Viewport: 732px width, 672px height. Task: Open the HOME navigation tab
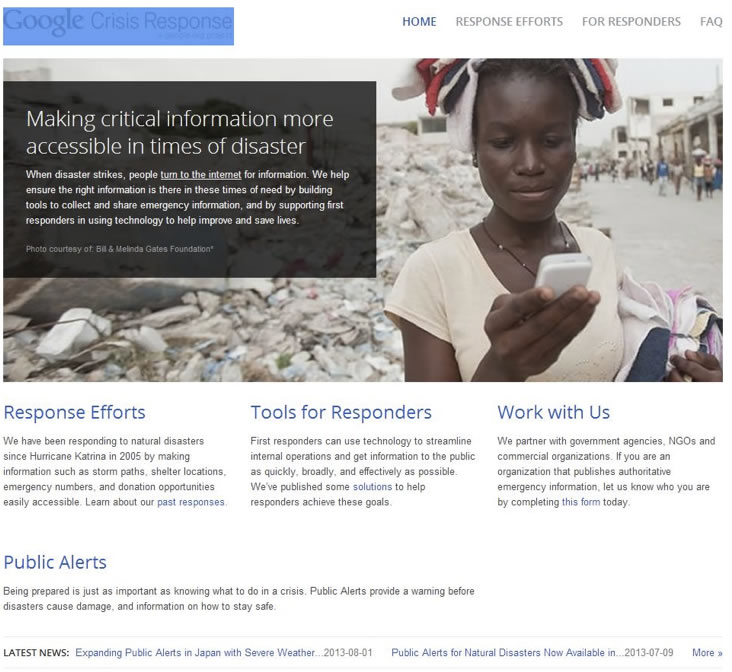[419, 21]
